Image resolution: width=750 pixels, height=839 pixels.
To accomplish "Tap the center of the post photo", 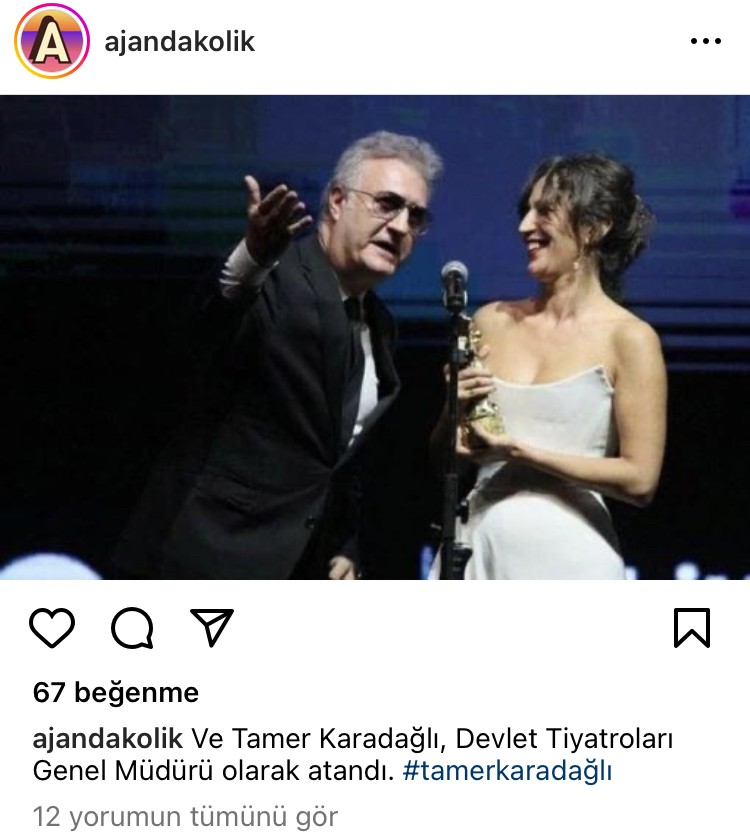I will point(375,337).
